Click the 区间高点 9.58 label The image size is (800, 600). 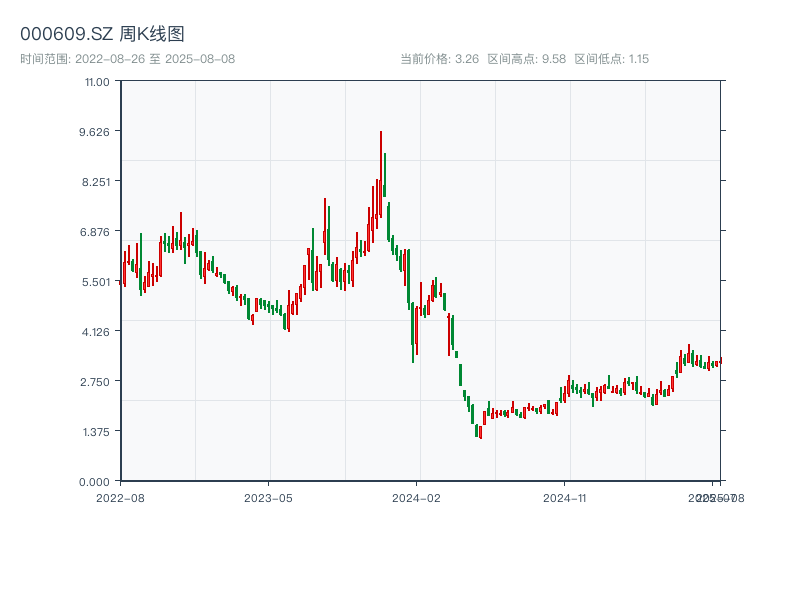click(x=527, y=59)
